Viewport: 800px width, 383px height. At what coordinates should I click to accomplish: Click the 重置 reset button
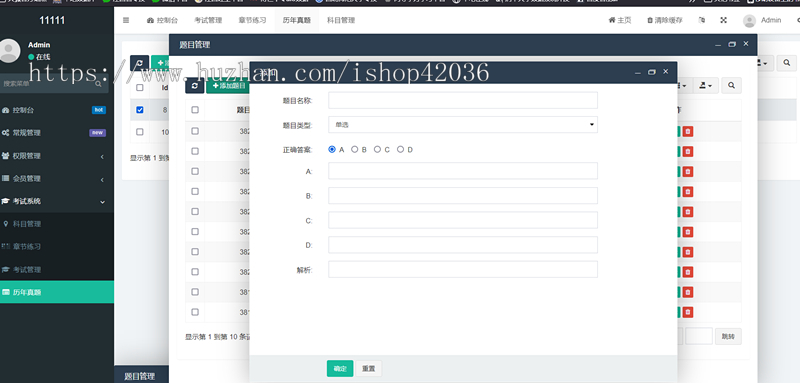click(368, 369)
